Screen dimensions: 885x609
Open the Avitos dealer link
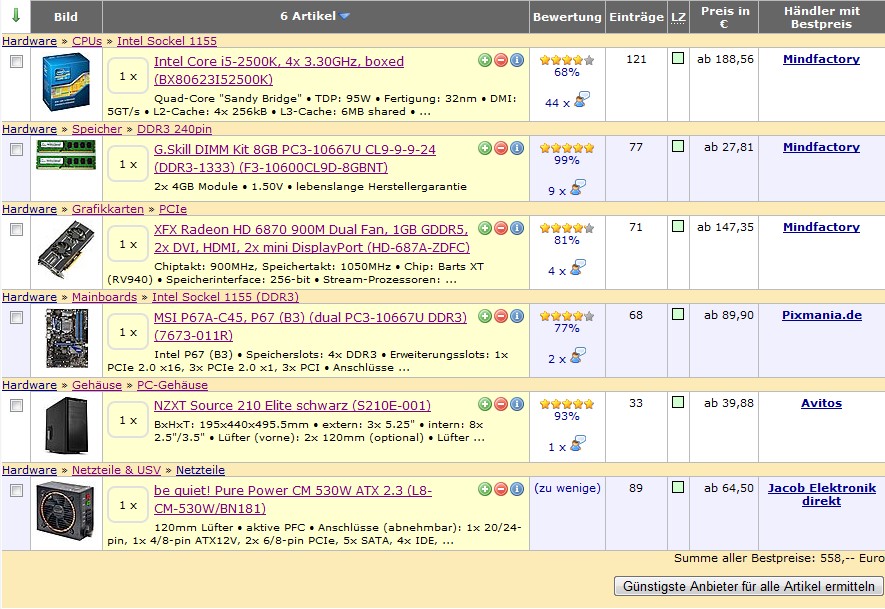(821, 403)
